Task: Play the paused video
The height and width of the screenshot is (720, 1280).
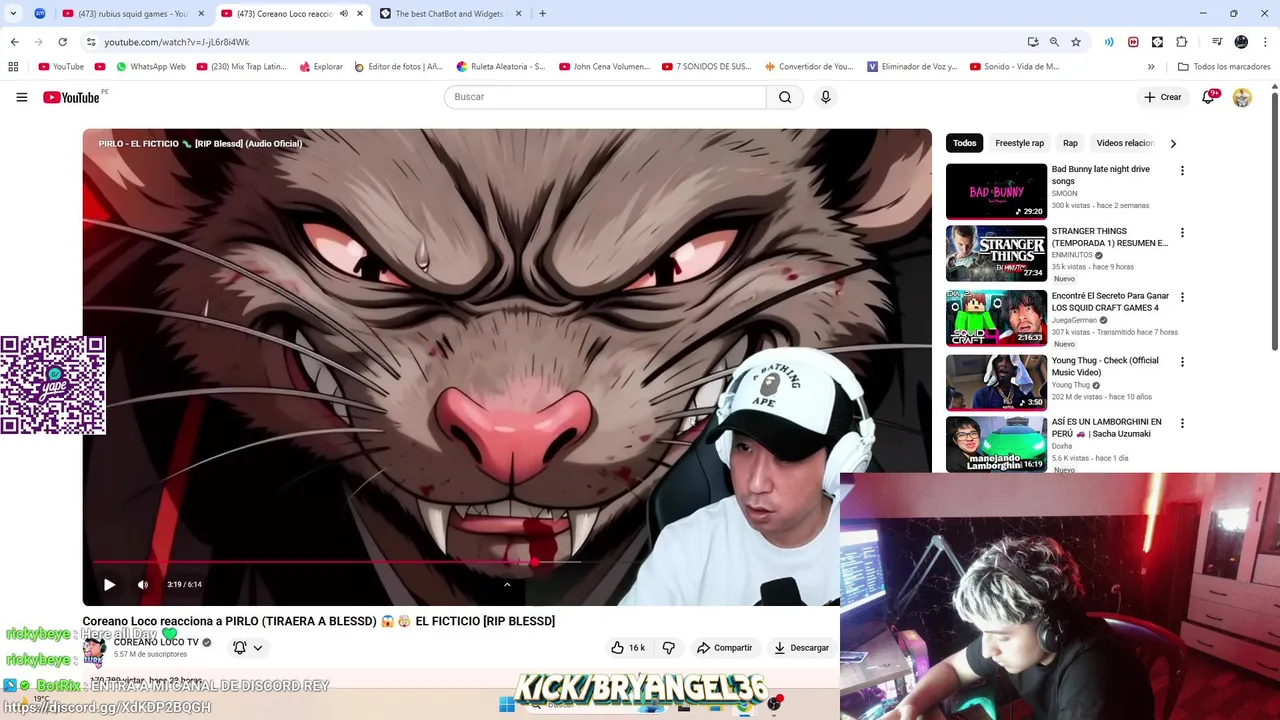Action: 109,584
